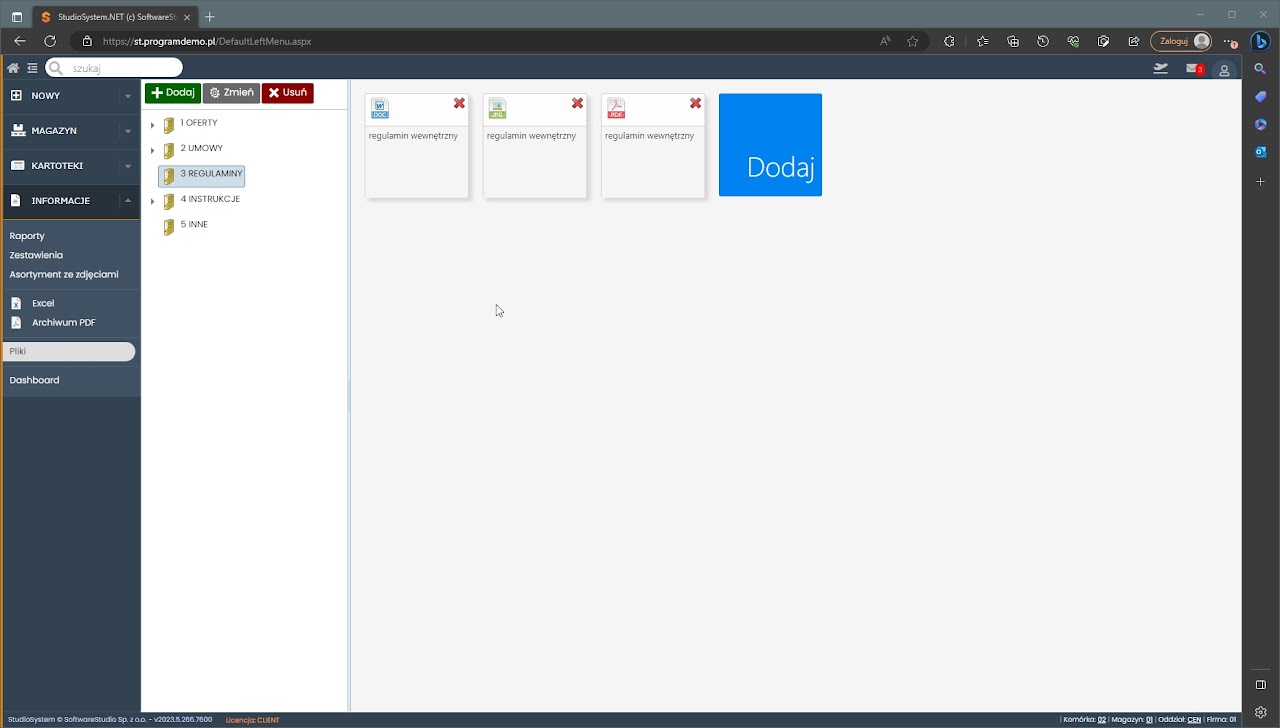1280x728 pixels.
Task: Click the home icon in the top bar
Action: point(13,68)
